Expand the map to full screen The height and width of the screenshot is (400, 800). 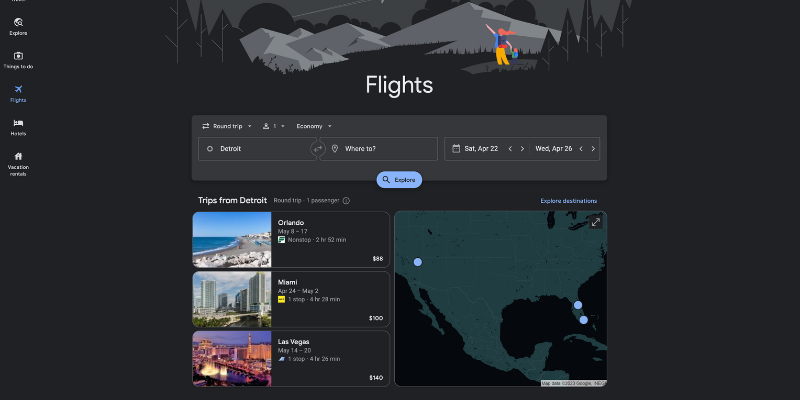[x=596, y=222]
